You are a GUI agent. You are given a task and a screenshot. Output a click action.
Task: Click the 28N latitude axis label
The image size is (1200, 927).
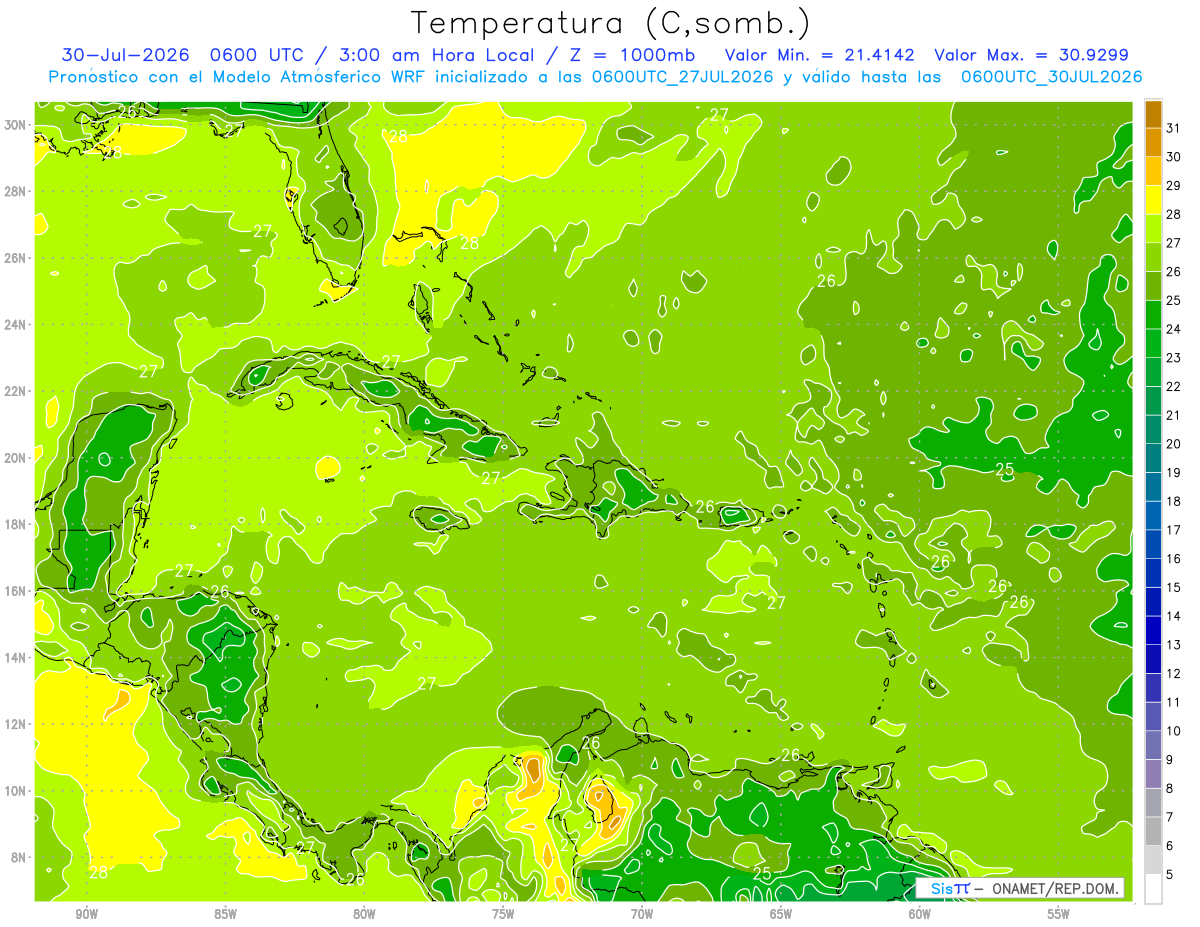coord(17,191)
